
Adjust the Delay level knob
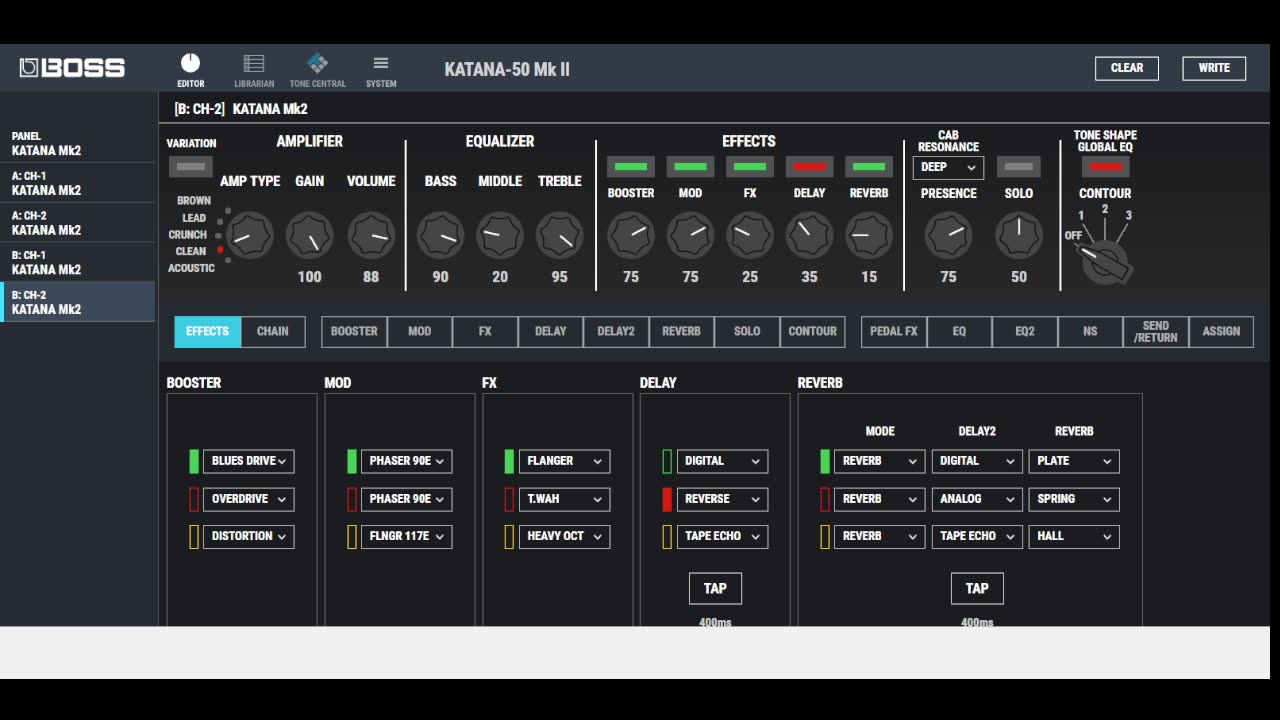809,236
